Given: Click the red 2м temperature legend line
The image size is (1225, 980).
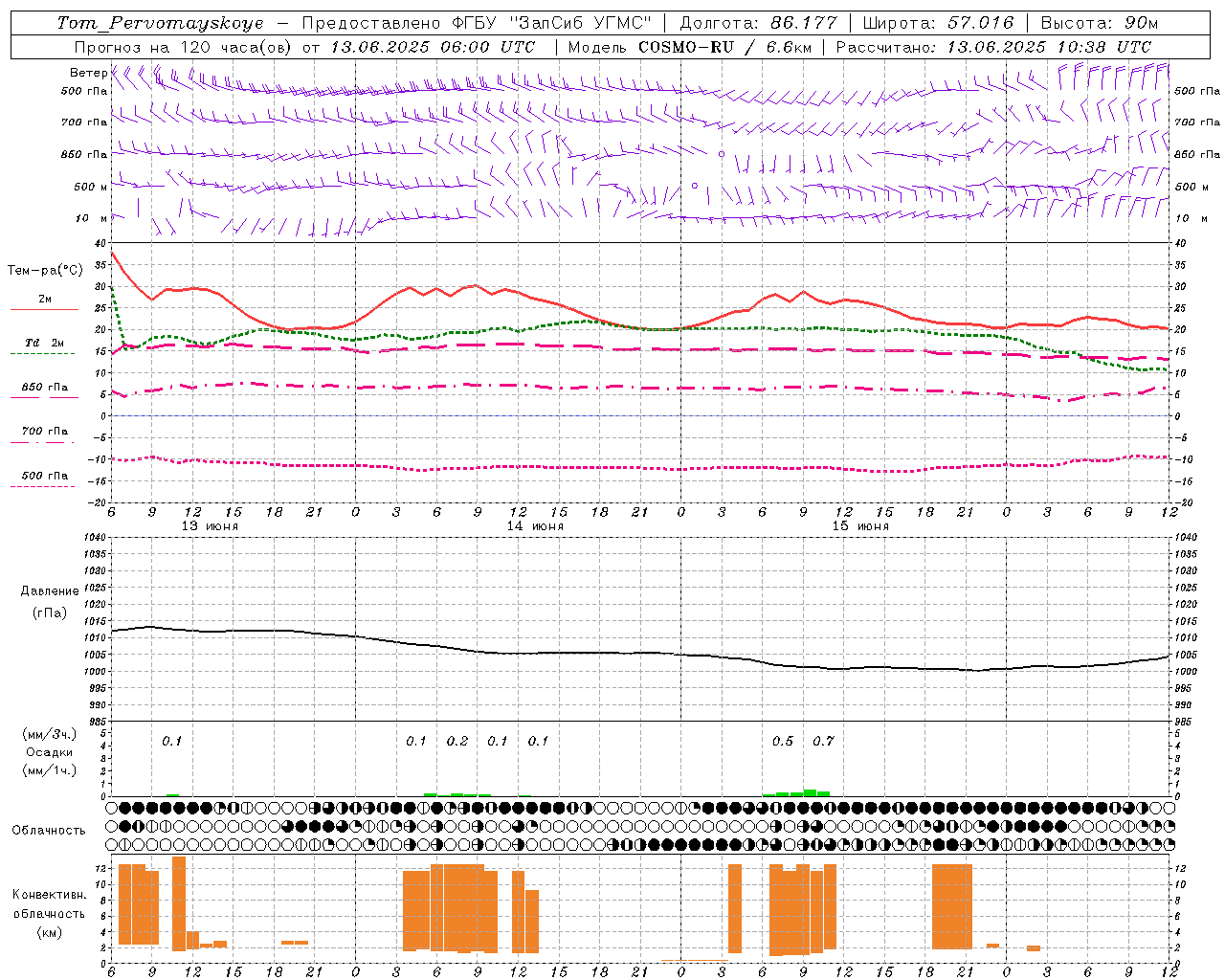Looking at the screenshot, I should [x=44, y=309].
